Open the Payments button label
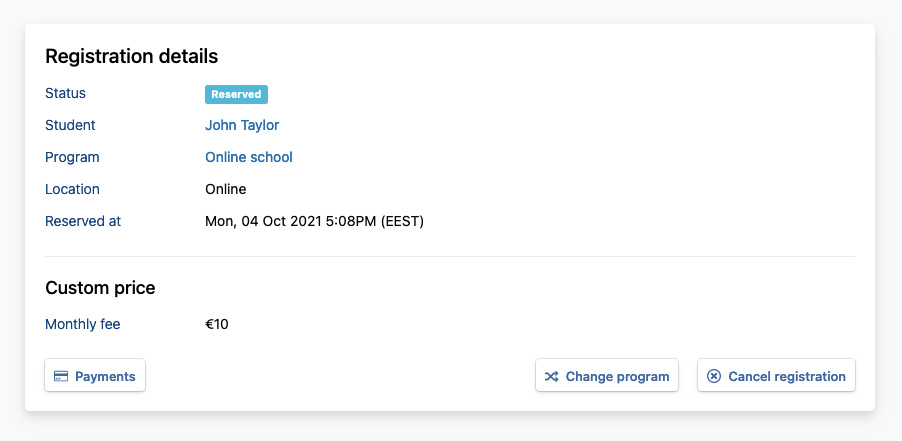902x441 pixels. point(105,376)
